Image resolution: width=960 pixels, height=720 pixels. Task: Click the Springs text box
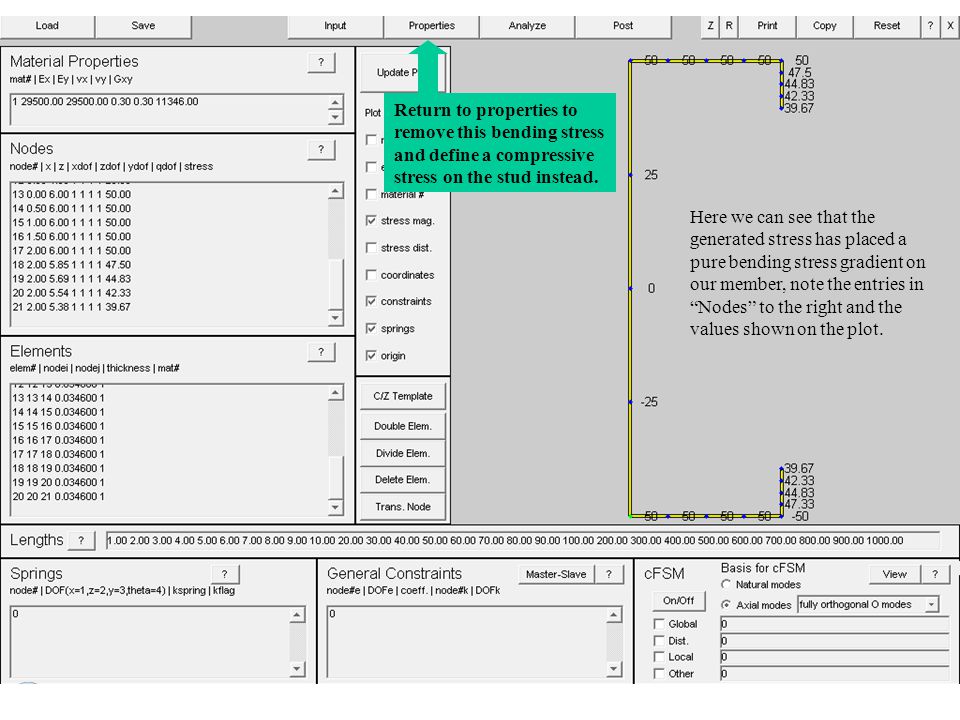(150, 642)
